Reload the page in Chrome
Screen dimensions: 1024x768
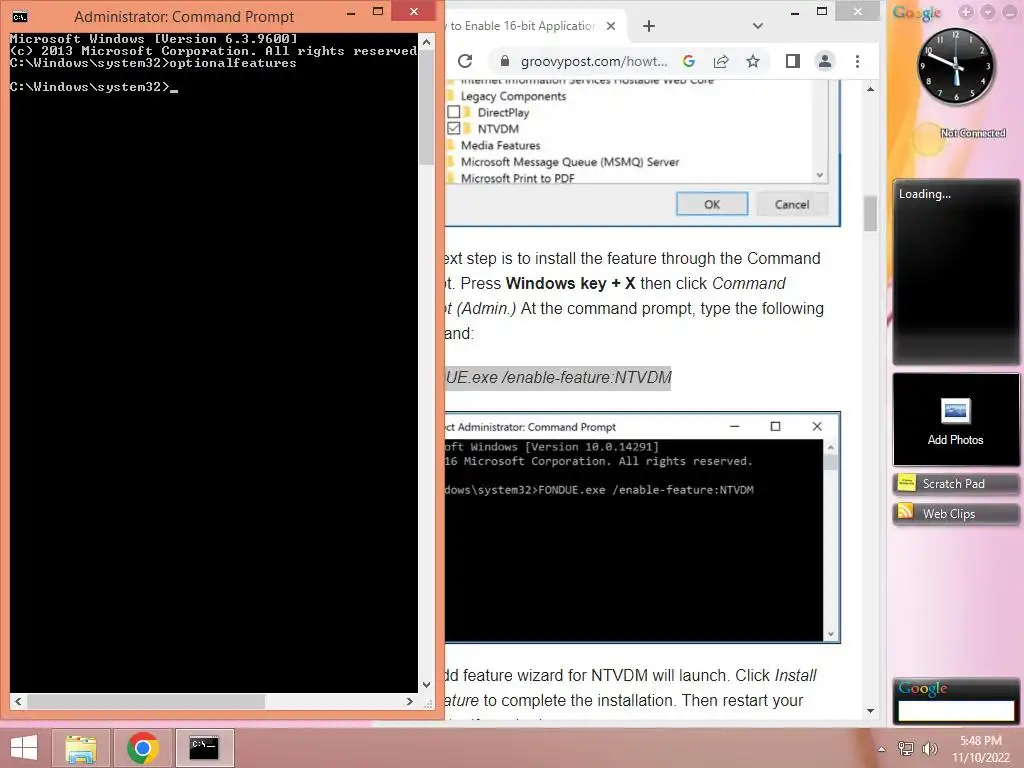pyautogui.click(x=465, y=61)
